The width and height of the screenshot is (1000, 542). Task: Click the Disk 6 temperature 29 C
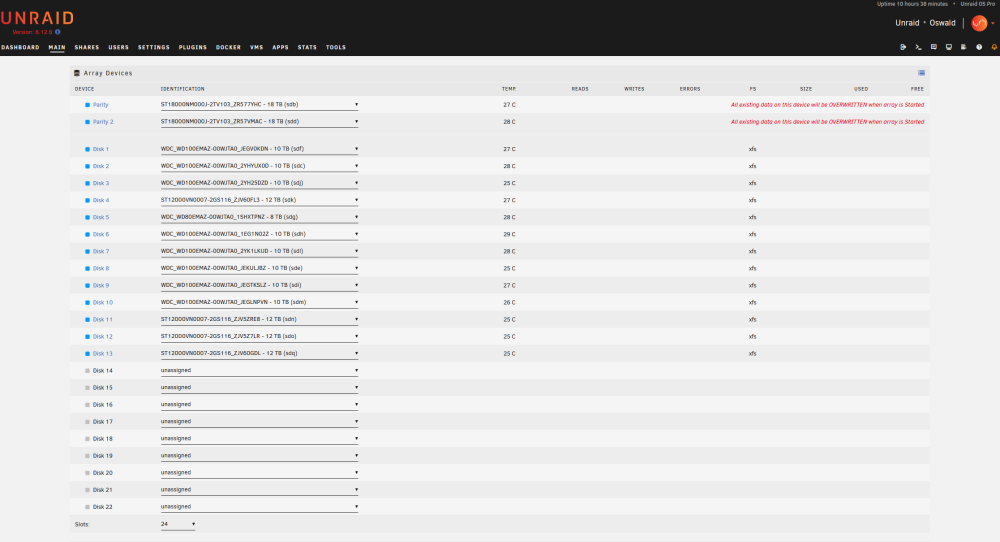[509, 235]
